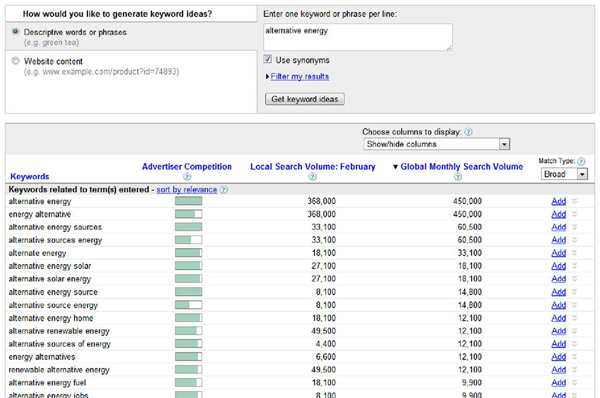The height and width of the screenshot is (398, 600).
Task: Select Descriptive words or phrases radio button
Action: point(15,32)
